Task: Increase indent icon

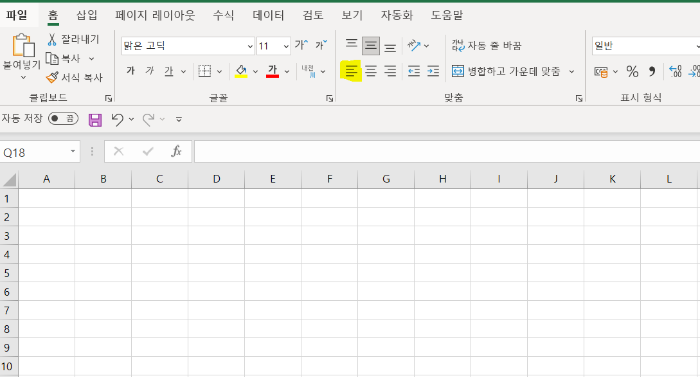Action: click(433, 71)
